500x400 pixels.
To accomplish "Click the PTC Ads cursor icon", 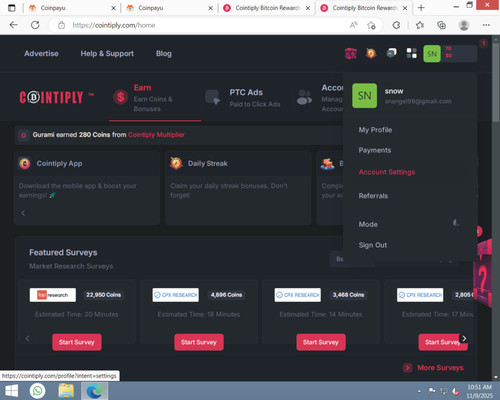I will [x=212, y=97].
